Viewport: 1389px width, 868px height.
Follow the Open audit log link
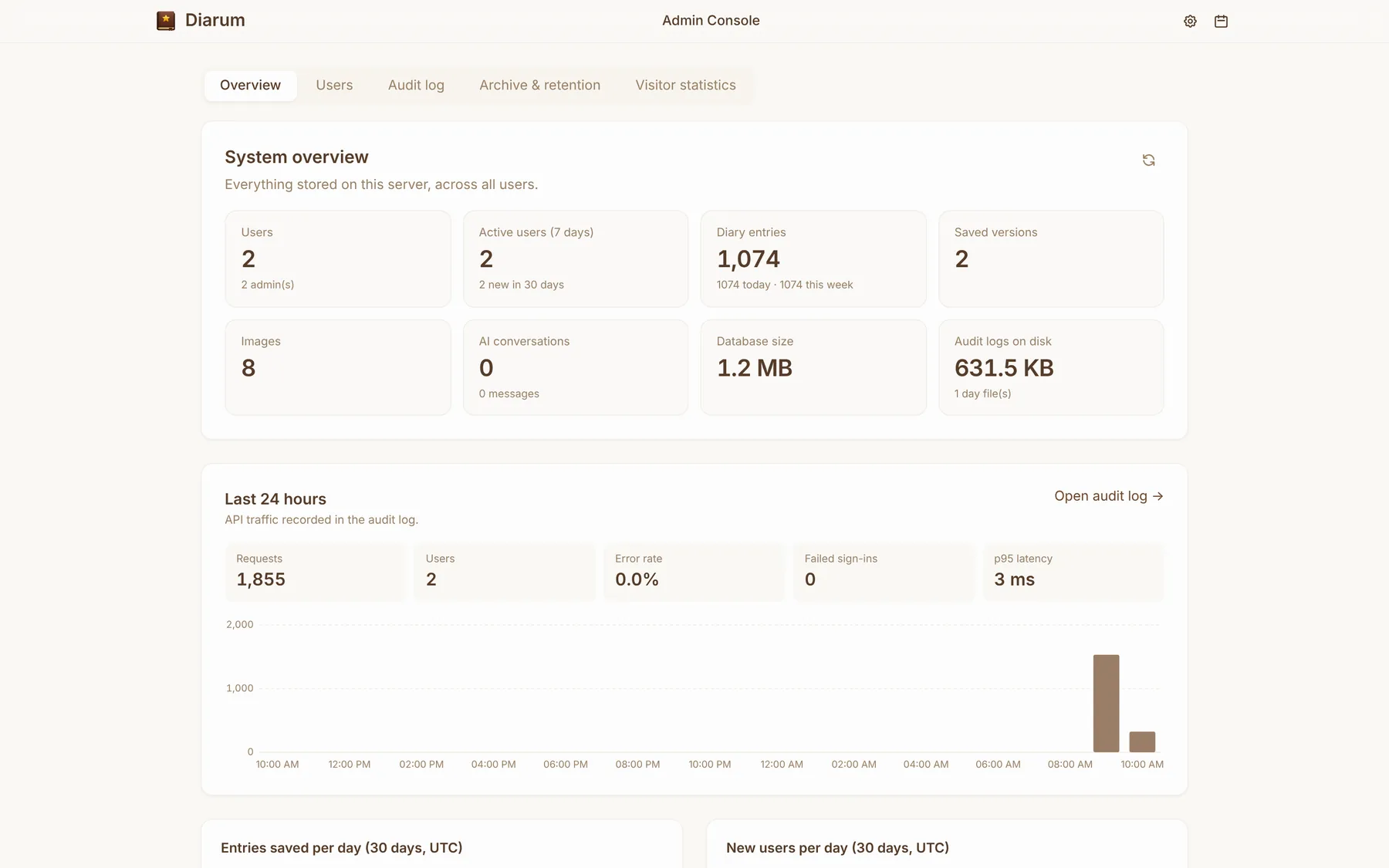(x=1108, y=496)
